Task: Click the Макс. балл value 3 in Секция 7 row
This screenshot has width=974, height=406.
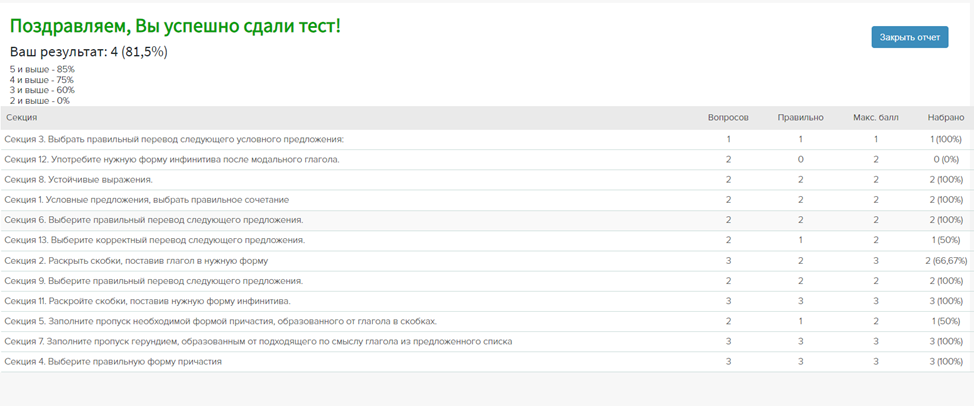Action: (876, 341)
